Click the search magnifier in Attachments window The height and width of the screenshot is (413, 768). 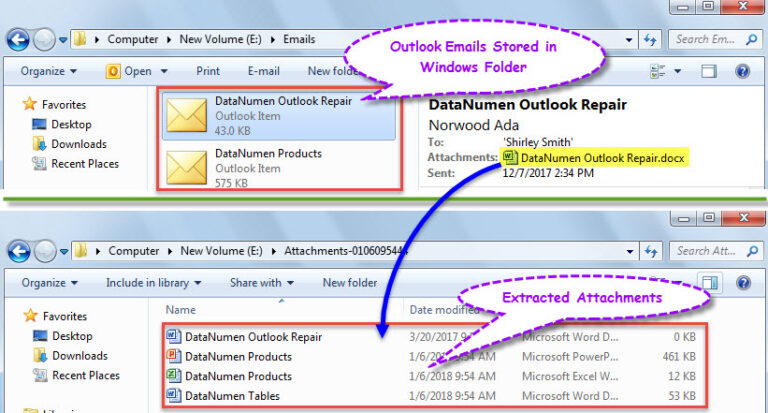point(752,251)
